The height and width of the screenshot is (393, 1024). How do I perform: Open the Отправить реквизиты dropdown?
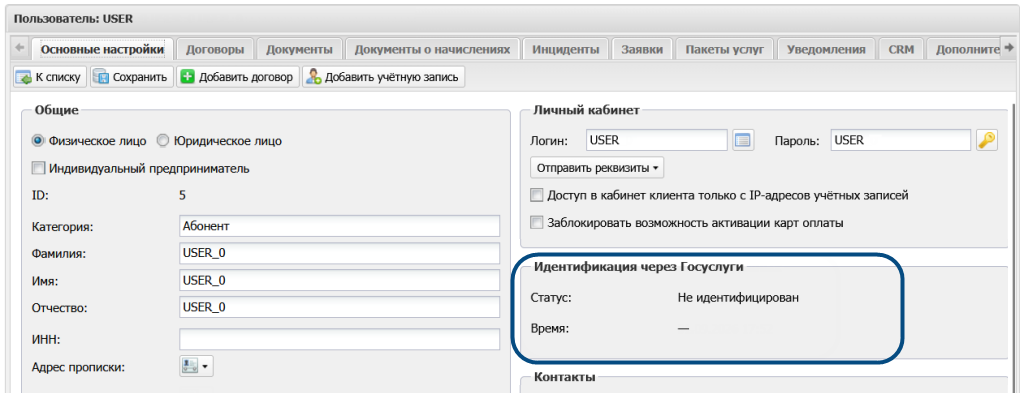pyautogui.click(x=597, y=168)
